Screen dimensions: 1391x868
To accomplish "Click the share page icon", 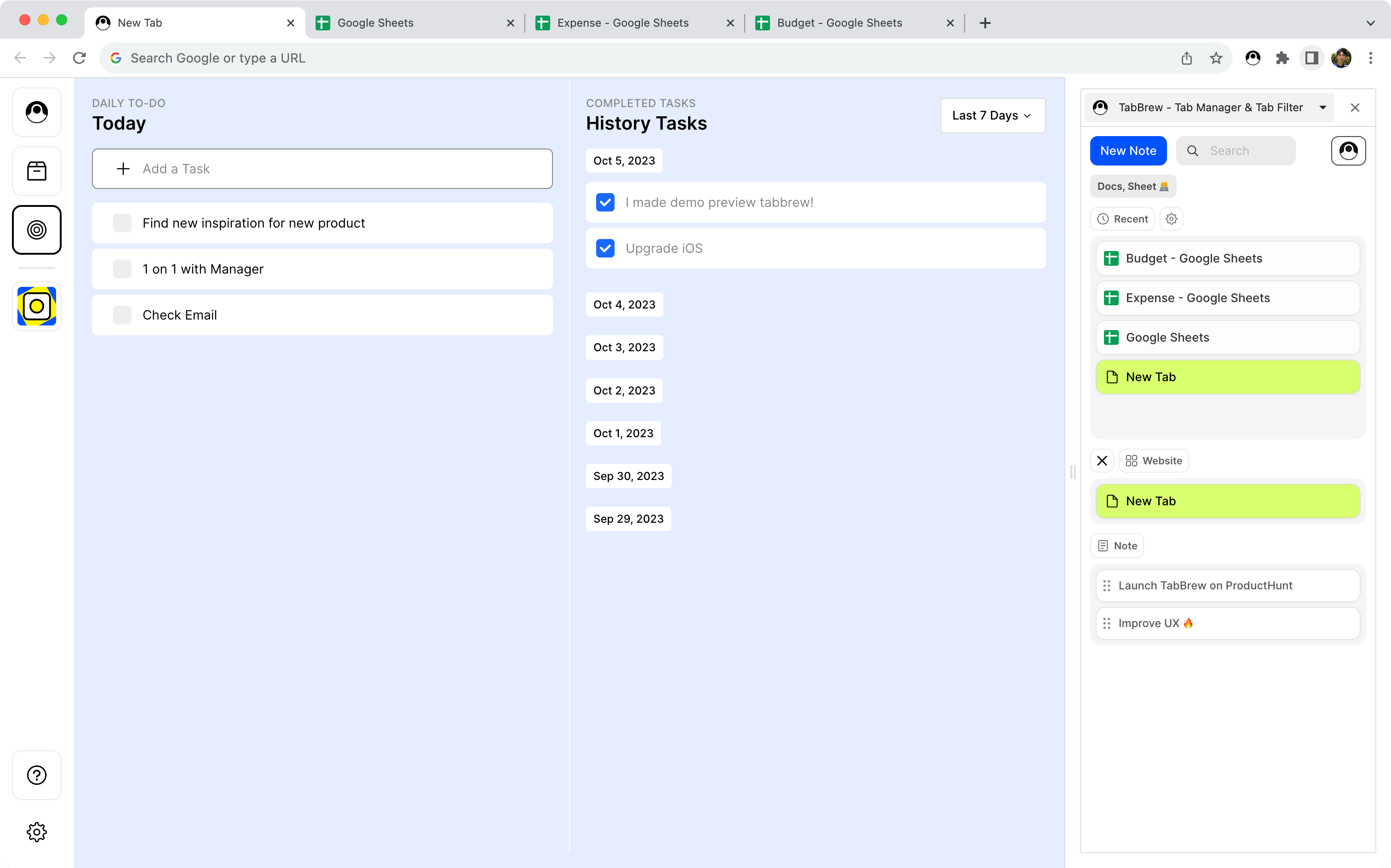I will (1187, 58).
